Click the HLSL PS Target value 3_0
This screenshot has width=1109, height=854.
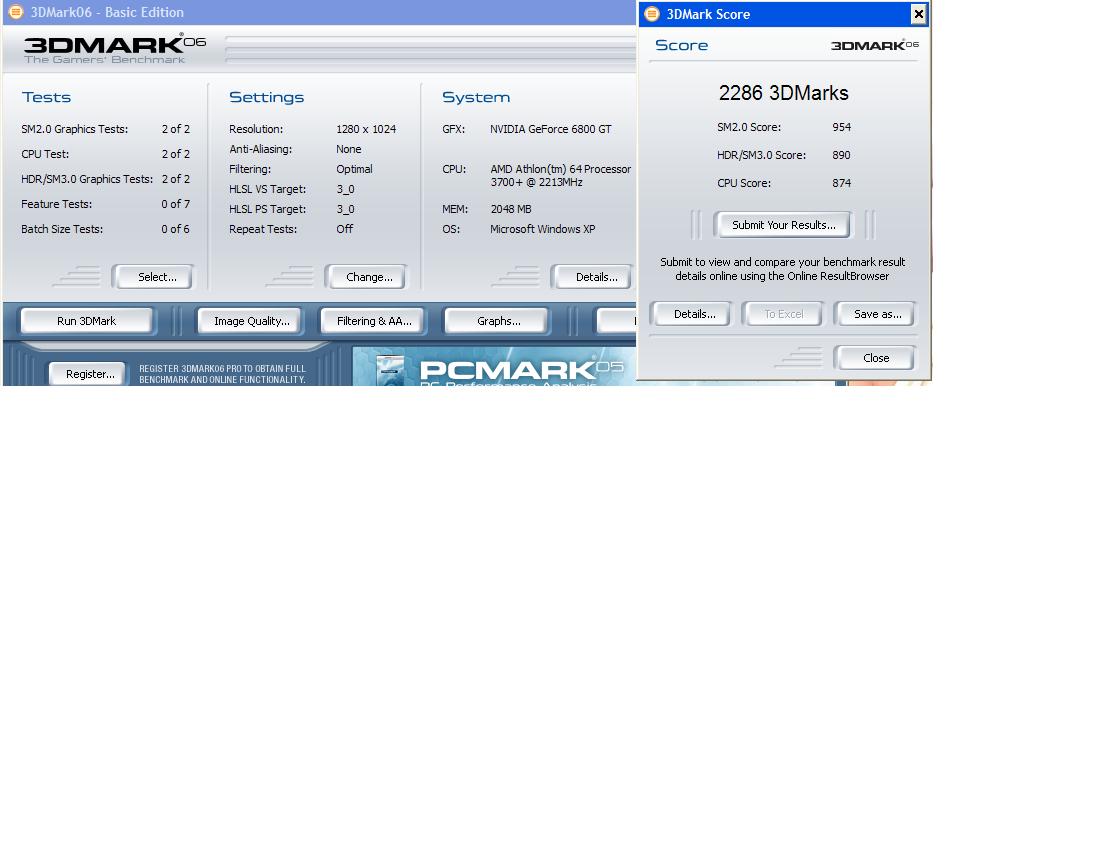click(x=345, y=209)
